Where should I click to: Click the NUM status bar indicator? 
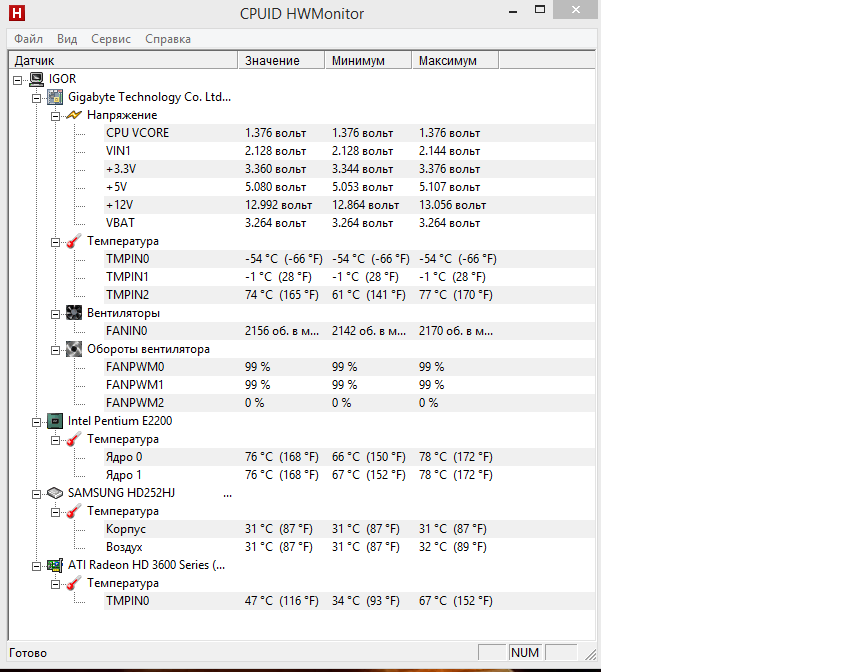pyautogui.click(x=525, y=653)
